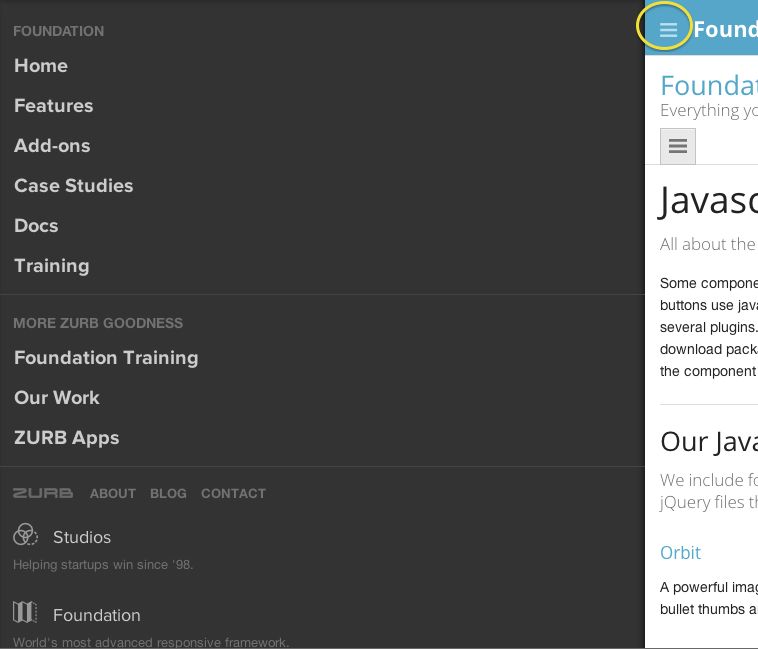This screenshot has width=758, height=649.
Task: Click the Studios circles icon
Action: (x=25, y=534)
